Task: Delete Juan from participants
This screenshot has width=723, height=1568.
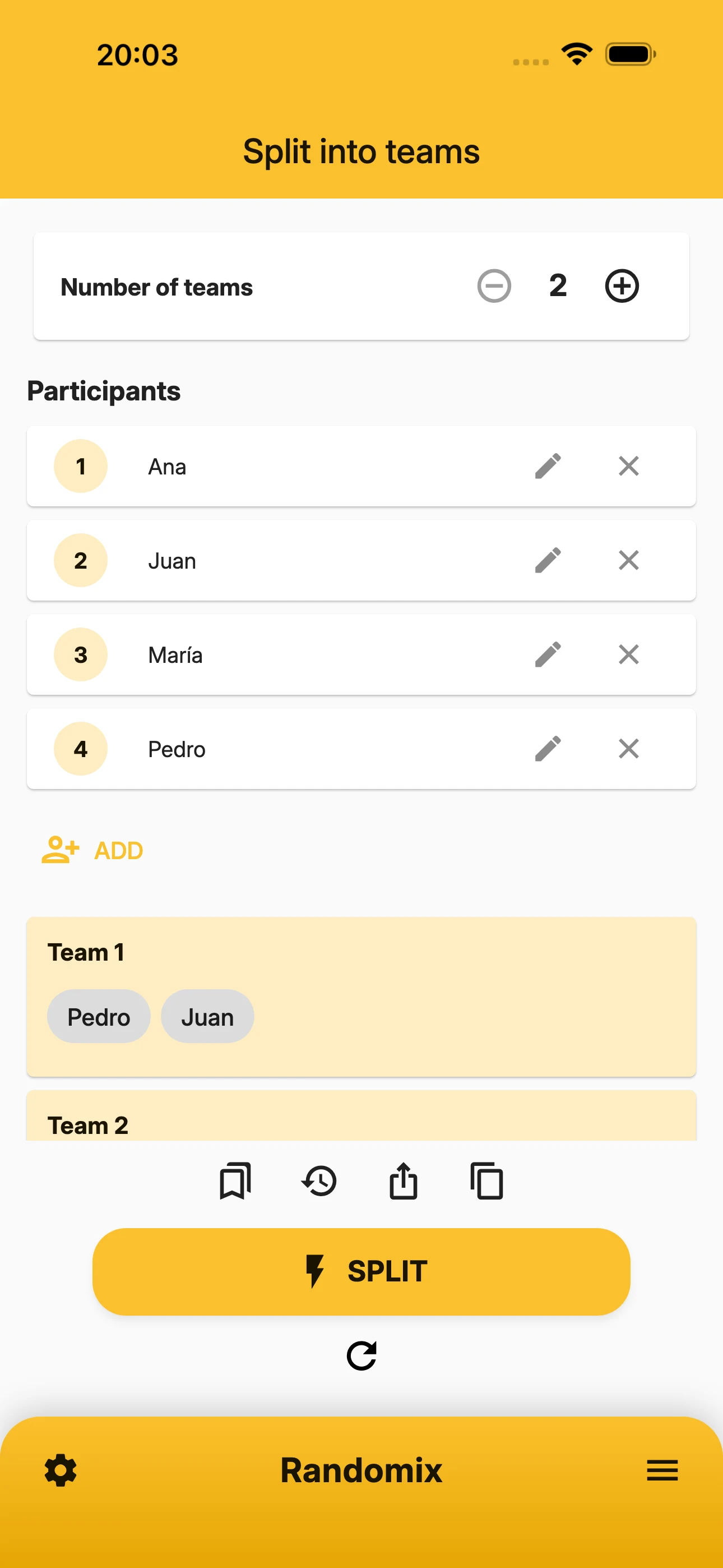Action: [x=628, y=561]
